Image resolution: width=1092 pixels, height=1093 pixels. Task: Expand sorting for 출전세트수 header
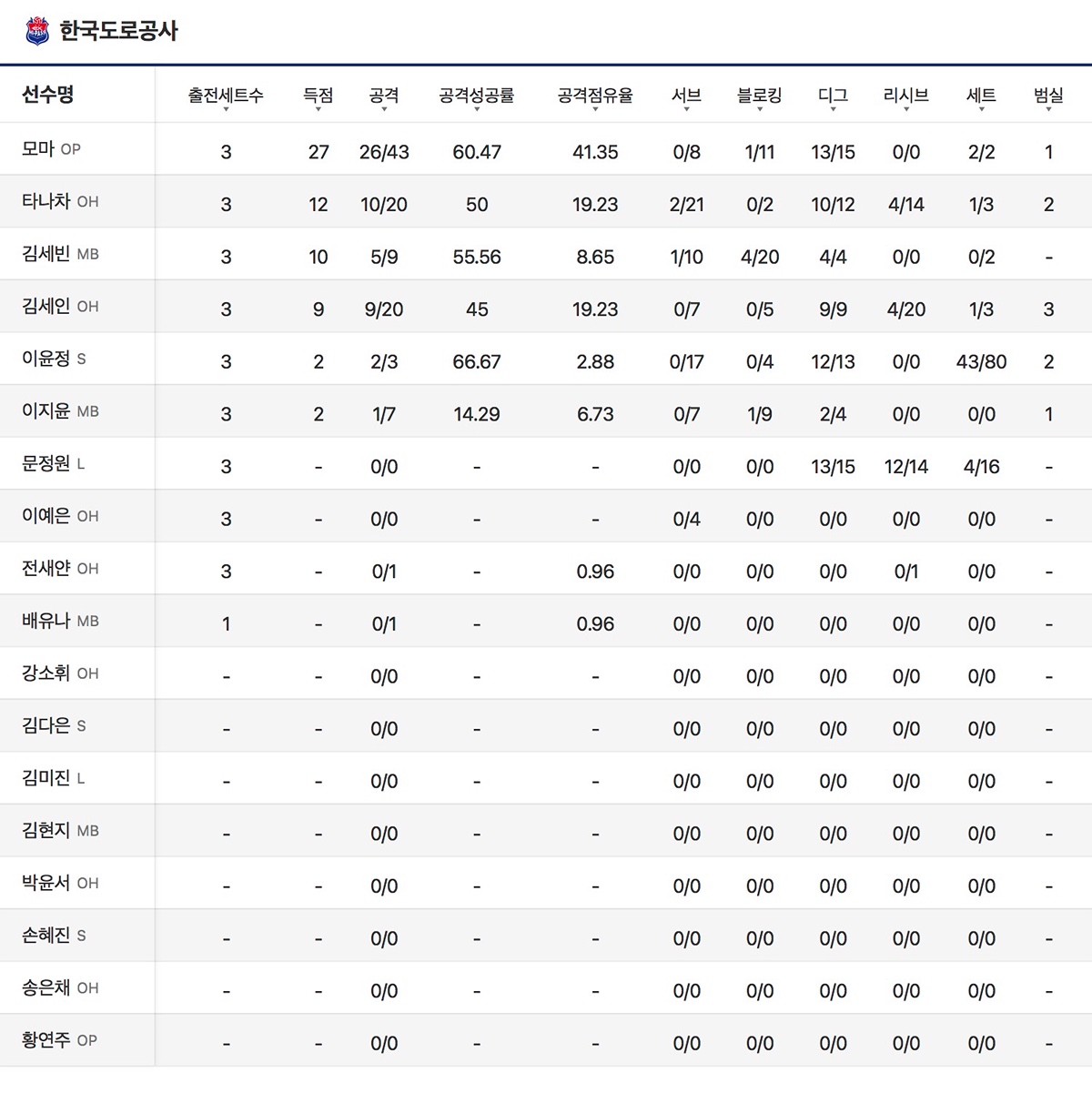coord(226,108)
